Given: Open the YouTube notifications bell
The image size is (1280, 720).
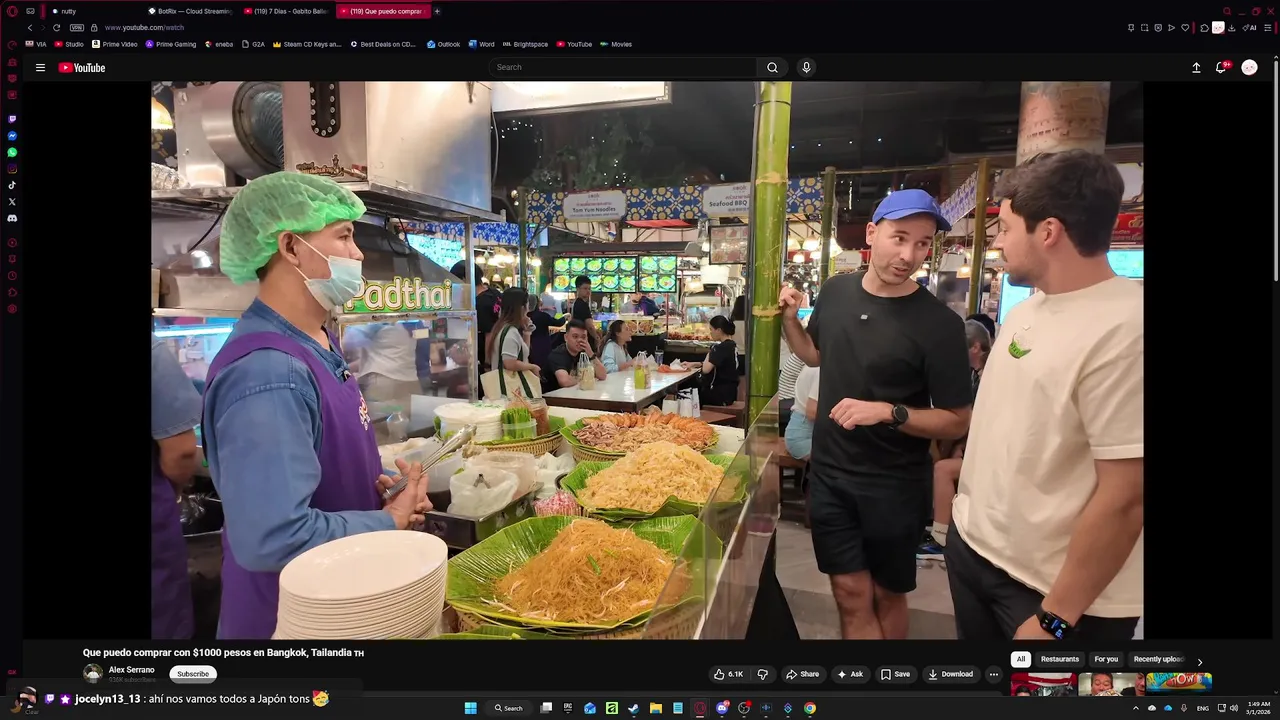Looking at the screenshot, I should [1221, 67].
